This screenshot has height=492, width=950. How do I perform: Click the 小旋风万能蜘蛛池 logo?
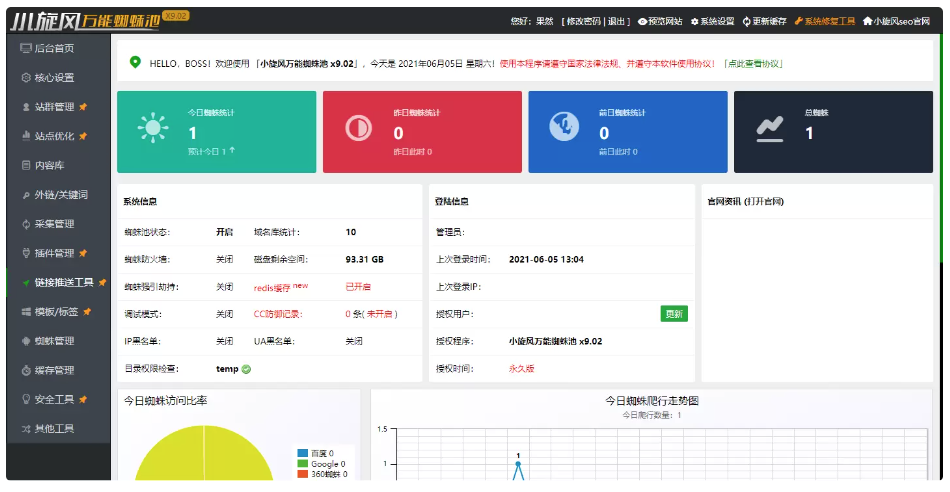[x=85, y=21]
